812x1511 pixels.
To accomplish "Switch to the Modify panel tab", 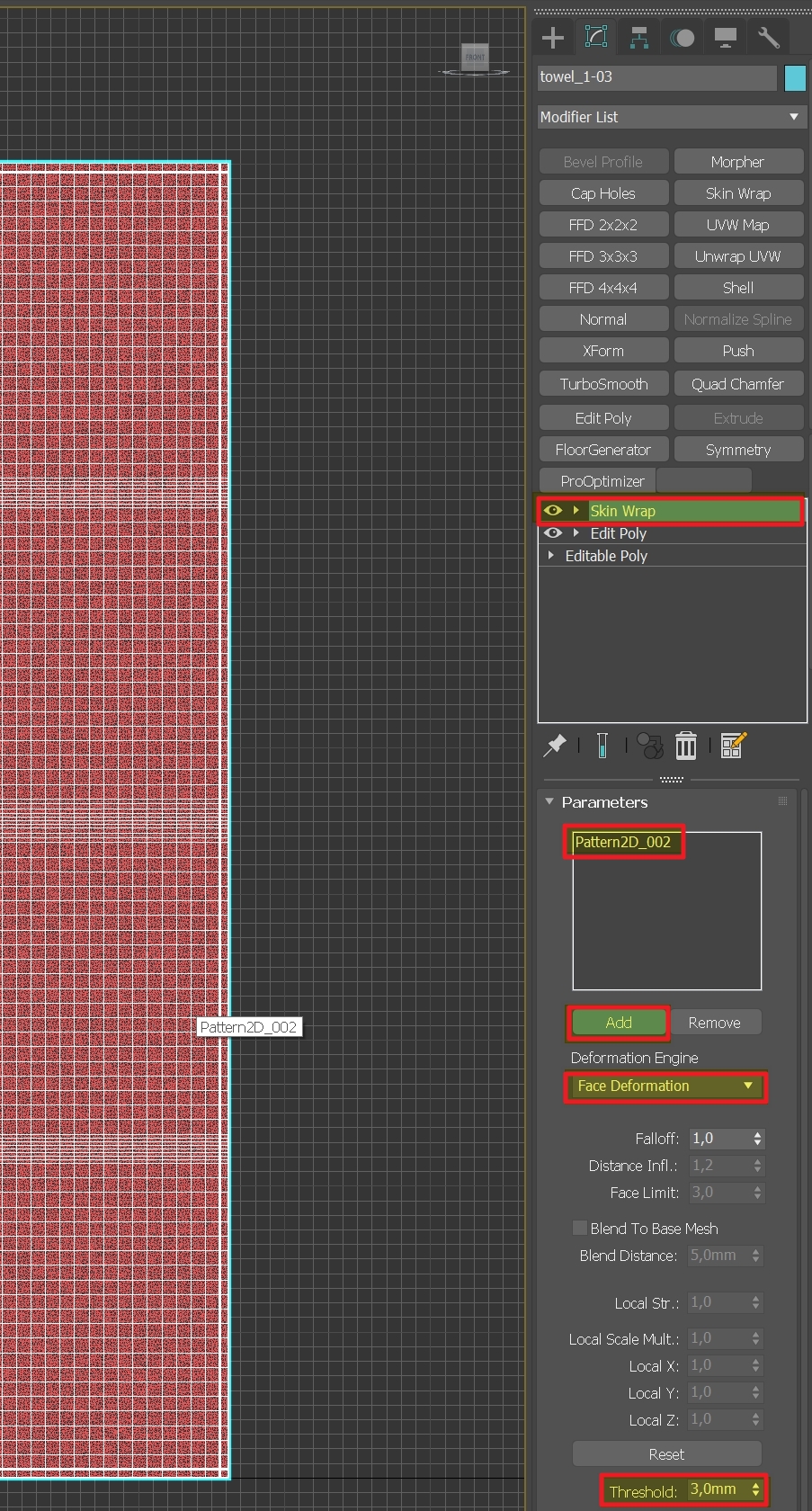I will point(596,38).
